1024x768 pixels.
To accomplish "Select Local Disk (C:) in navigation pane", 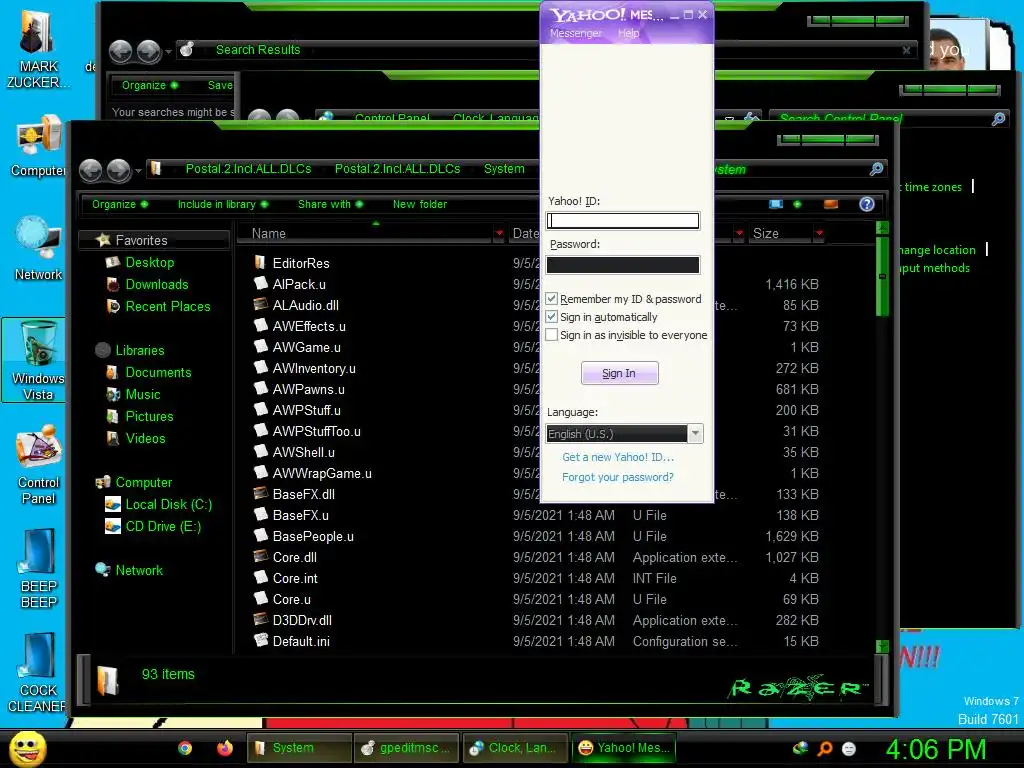I will point(168,505).
